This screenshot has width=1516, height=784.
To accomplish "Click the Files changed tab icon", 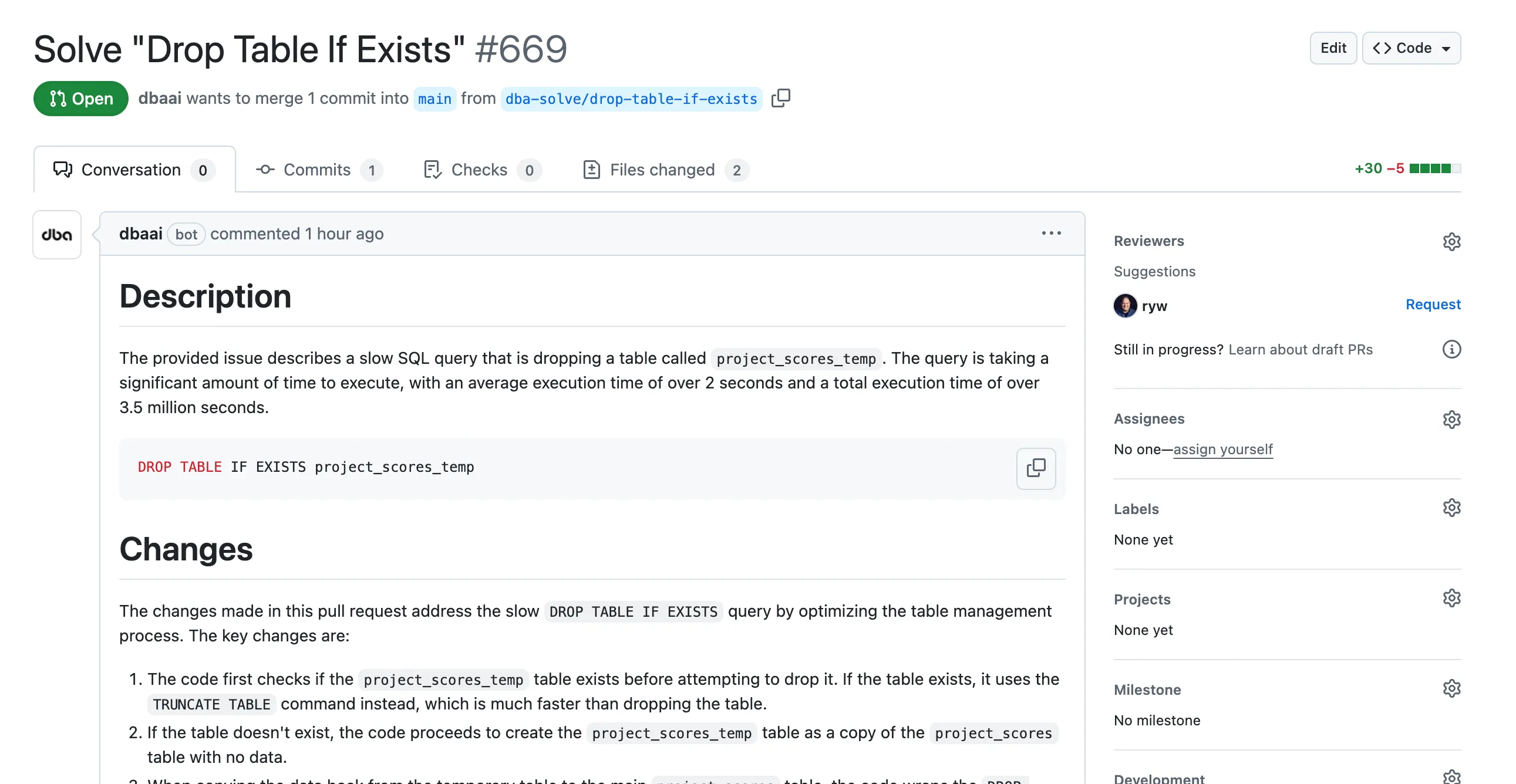I will (591, 168).
